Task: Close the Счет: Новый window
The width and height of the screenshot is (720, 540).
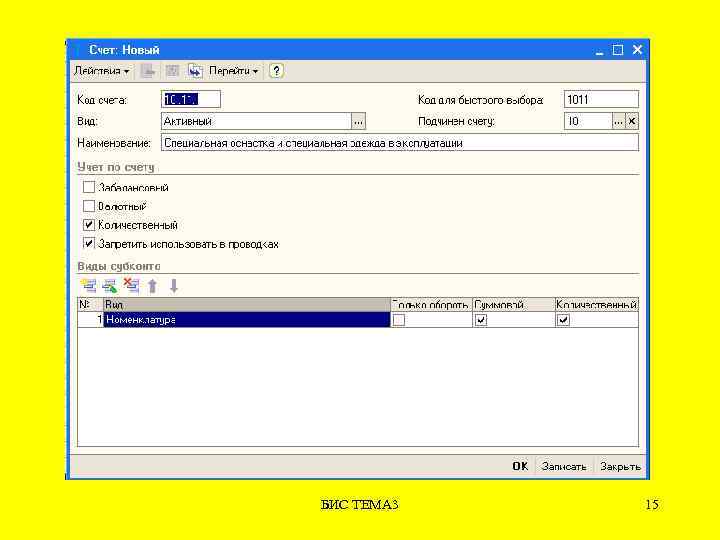Action: [x=637, y=50]
